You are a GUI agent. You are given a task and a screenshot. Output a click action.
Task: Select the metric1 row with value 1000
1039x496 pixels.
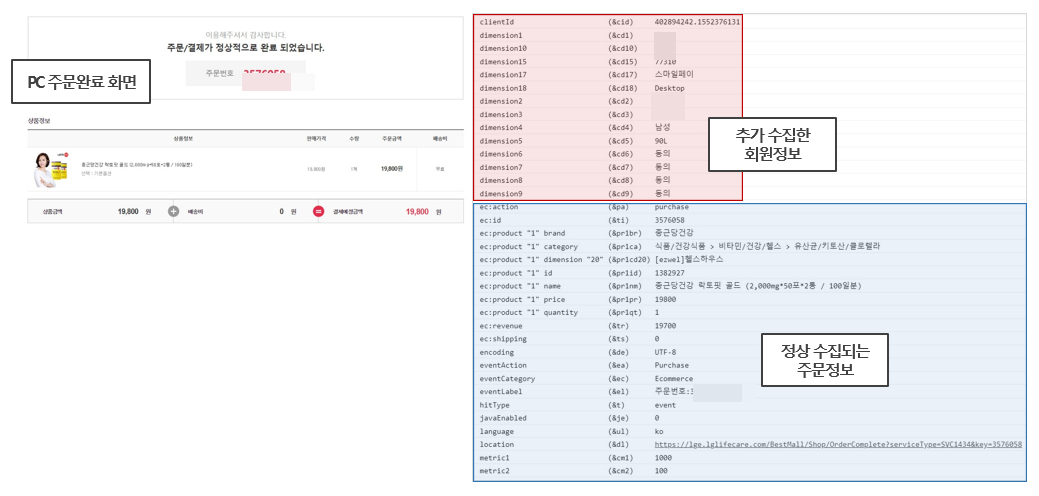pos(609,457)
